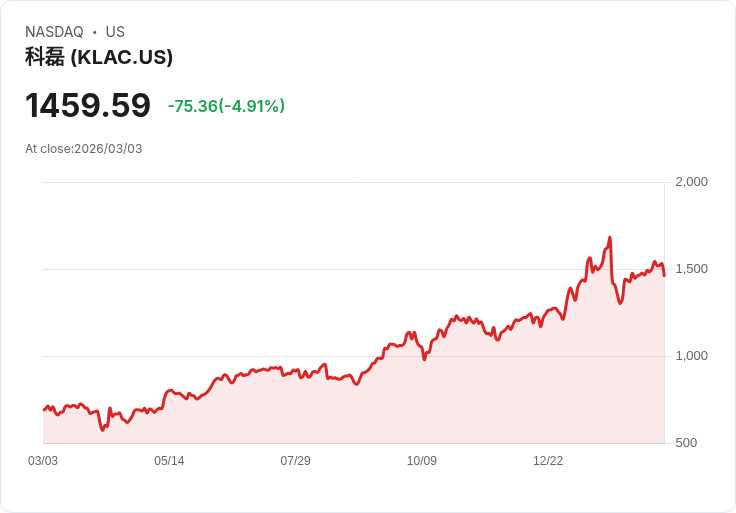
Task: Click the leftmost start of the price line
Action: [x=44, y=410]
